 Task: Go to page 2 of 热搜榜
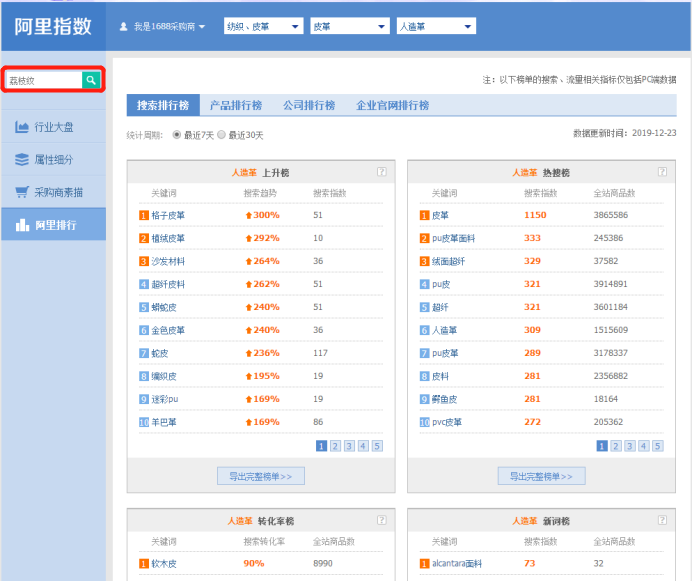[x=616, y=446]
